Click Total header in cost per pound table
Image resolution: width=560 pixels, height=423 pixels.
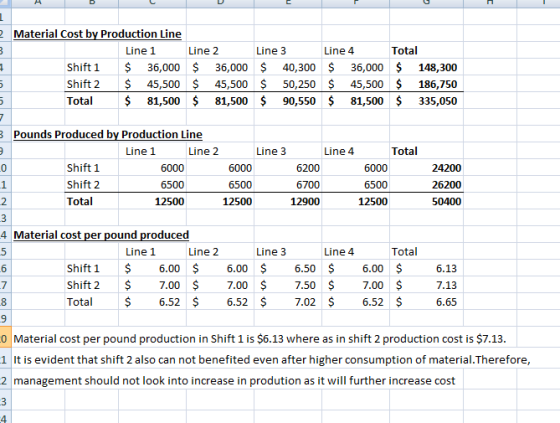(x=426, y=252)
